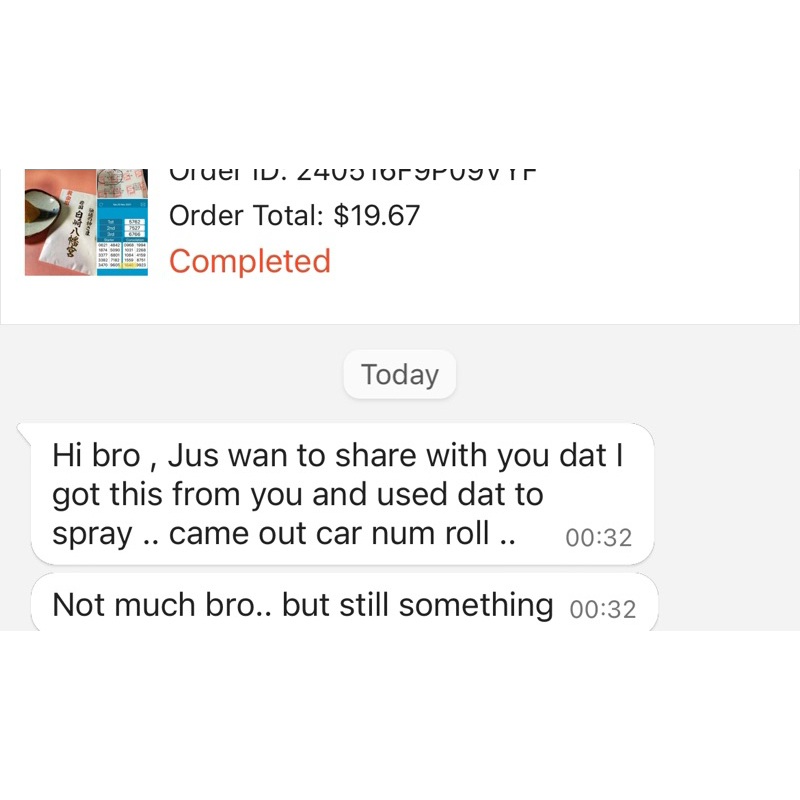The image size is (800, 800).
Task: Tap the orange Completed status label
Action: [249, 261]
